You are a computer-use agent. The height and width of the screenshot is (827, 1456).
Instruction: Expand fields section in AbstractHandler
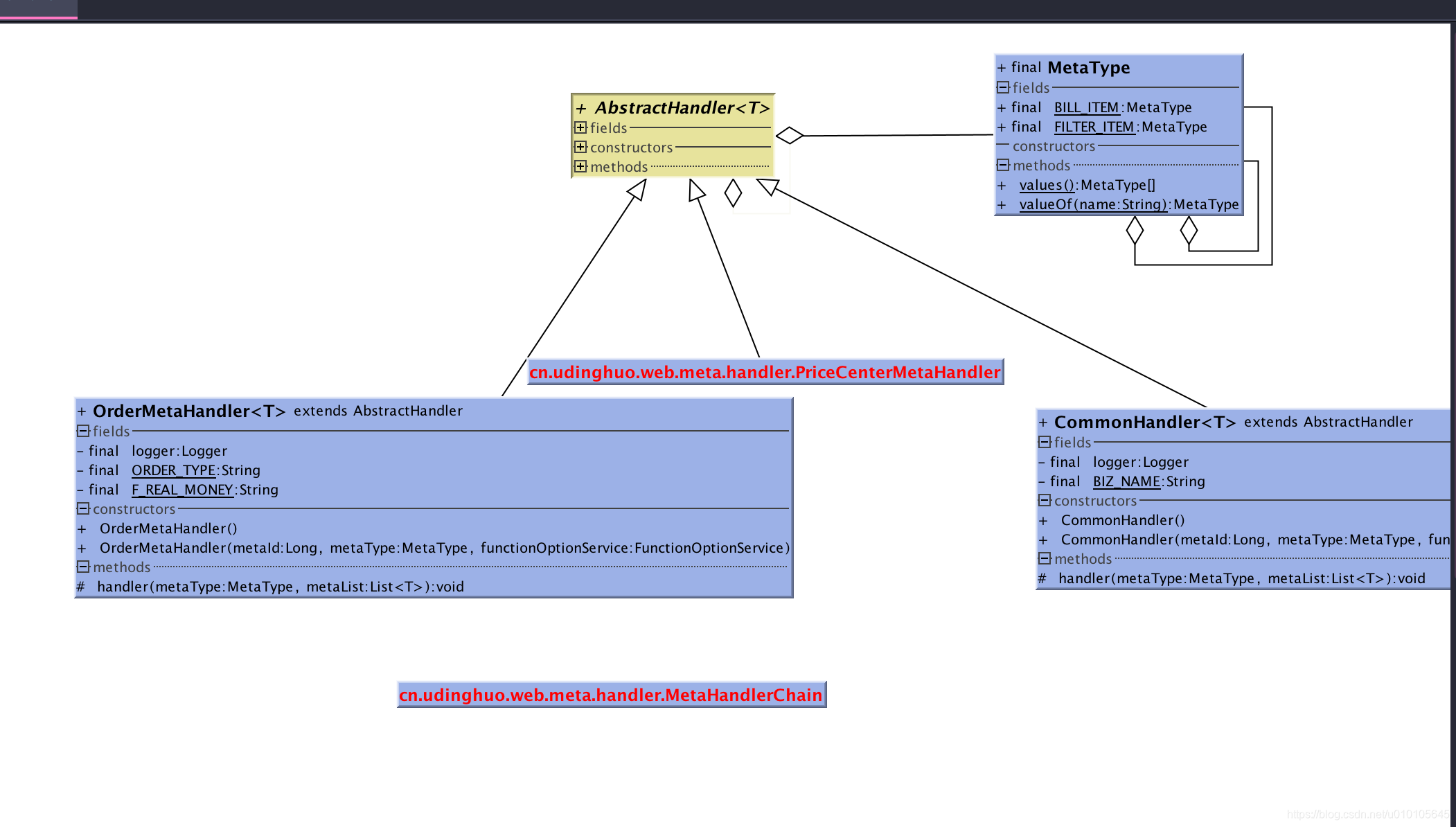click(580, 127)
